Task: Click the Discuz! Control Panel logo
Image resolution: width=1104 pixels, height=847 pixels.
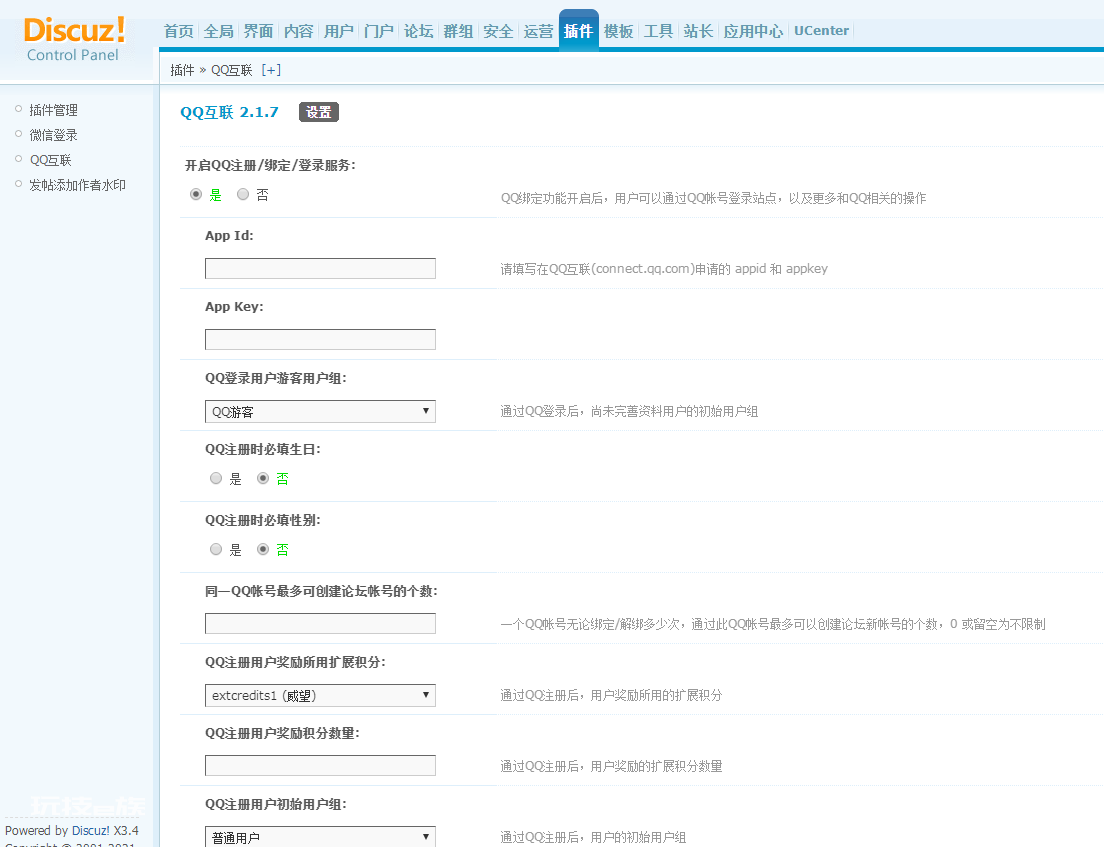Action: click(x=74, y=39)
